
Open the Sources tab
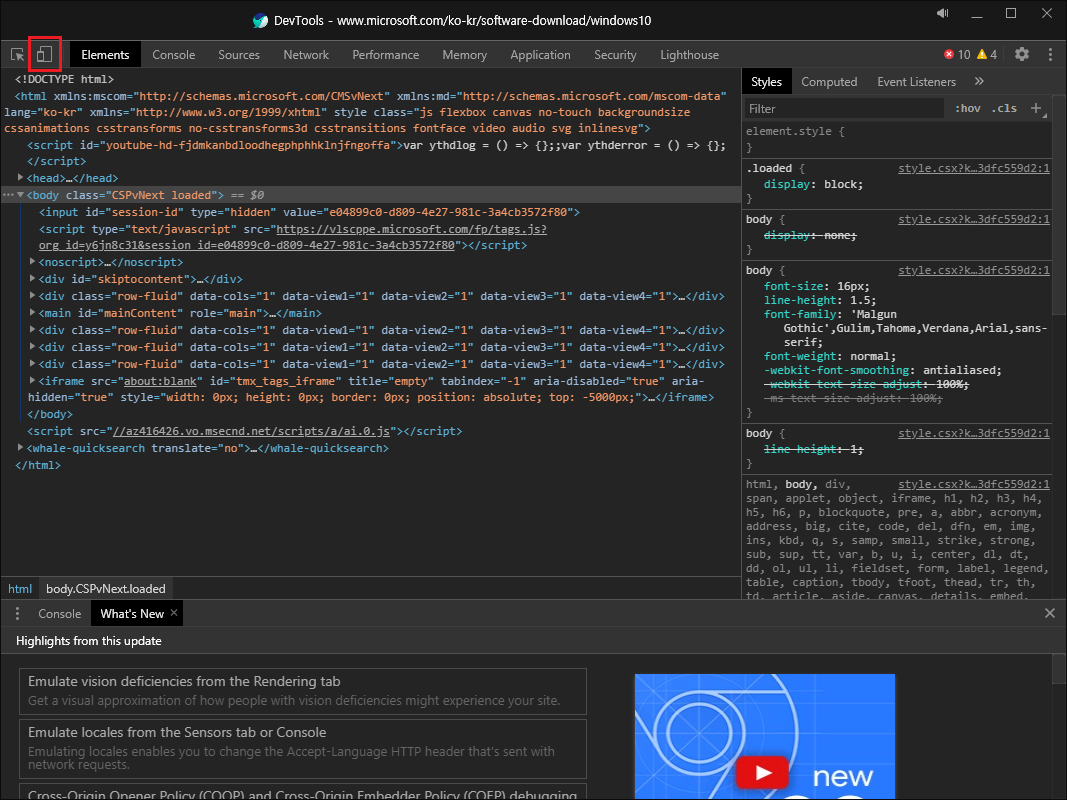click(239, 54)
